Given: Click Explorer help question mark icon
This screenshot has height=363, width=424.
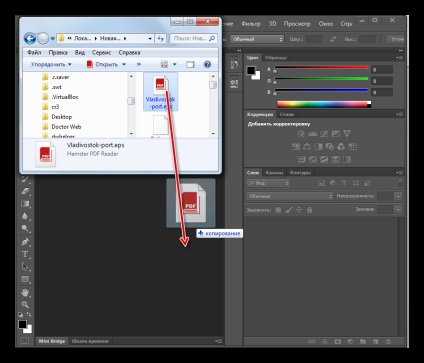Looking at the screenshot, I should pos(207,64).
